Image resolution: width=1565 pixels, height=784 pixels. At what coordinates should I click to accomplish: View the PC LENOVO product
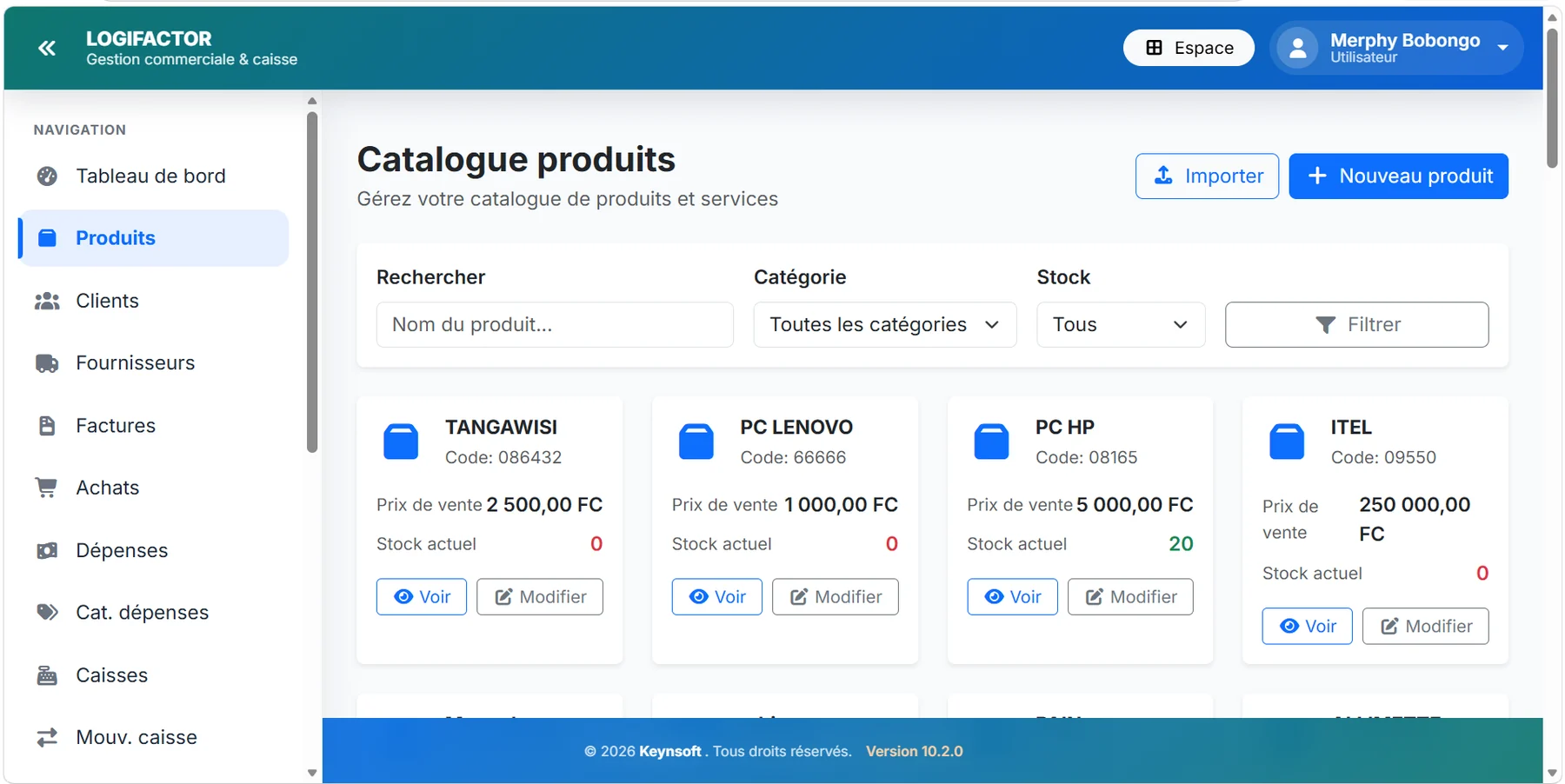click(717, 597)
